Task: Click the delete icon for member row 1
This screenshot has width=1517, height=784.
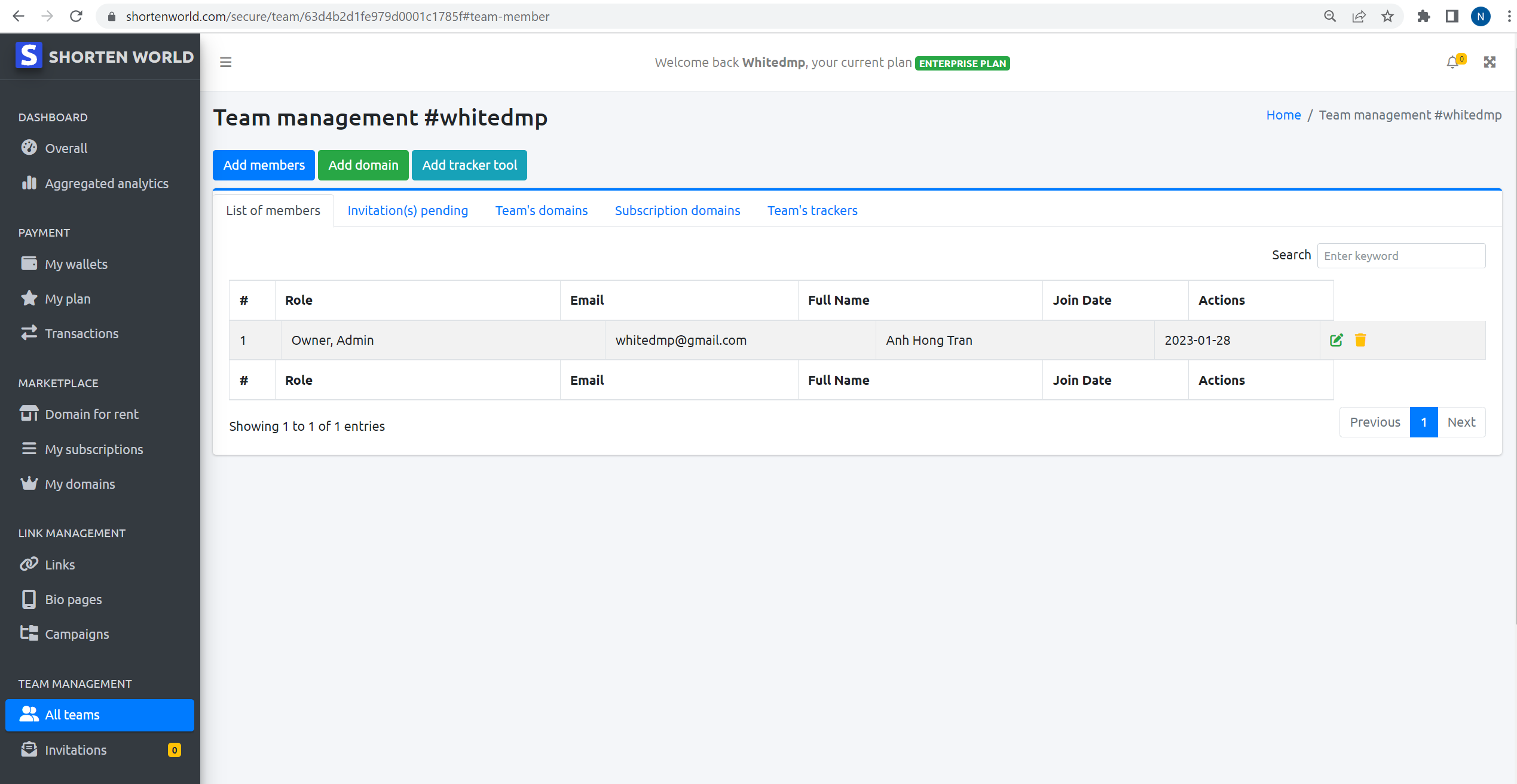Action: 1361,339
